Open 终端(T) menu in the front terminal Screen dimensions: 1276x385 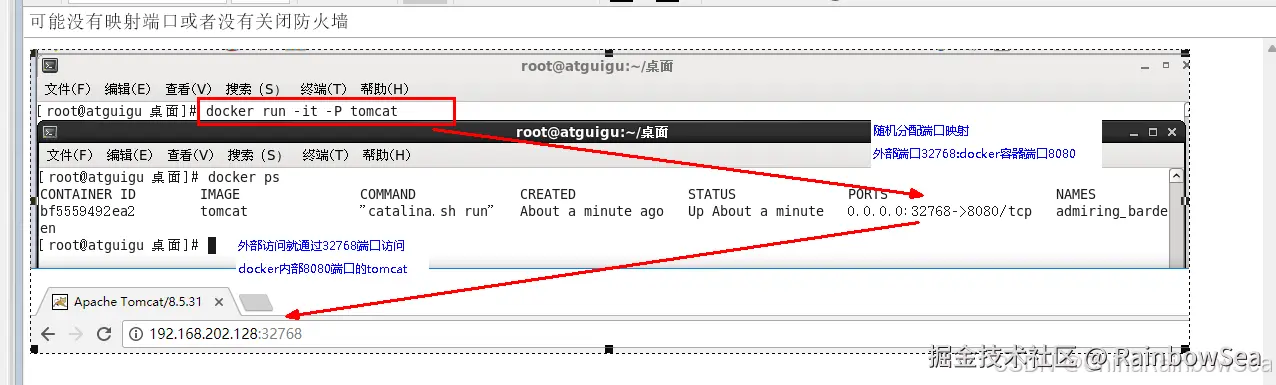pyautogui.click(x=326, y=155)
